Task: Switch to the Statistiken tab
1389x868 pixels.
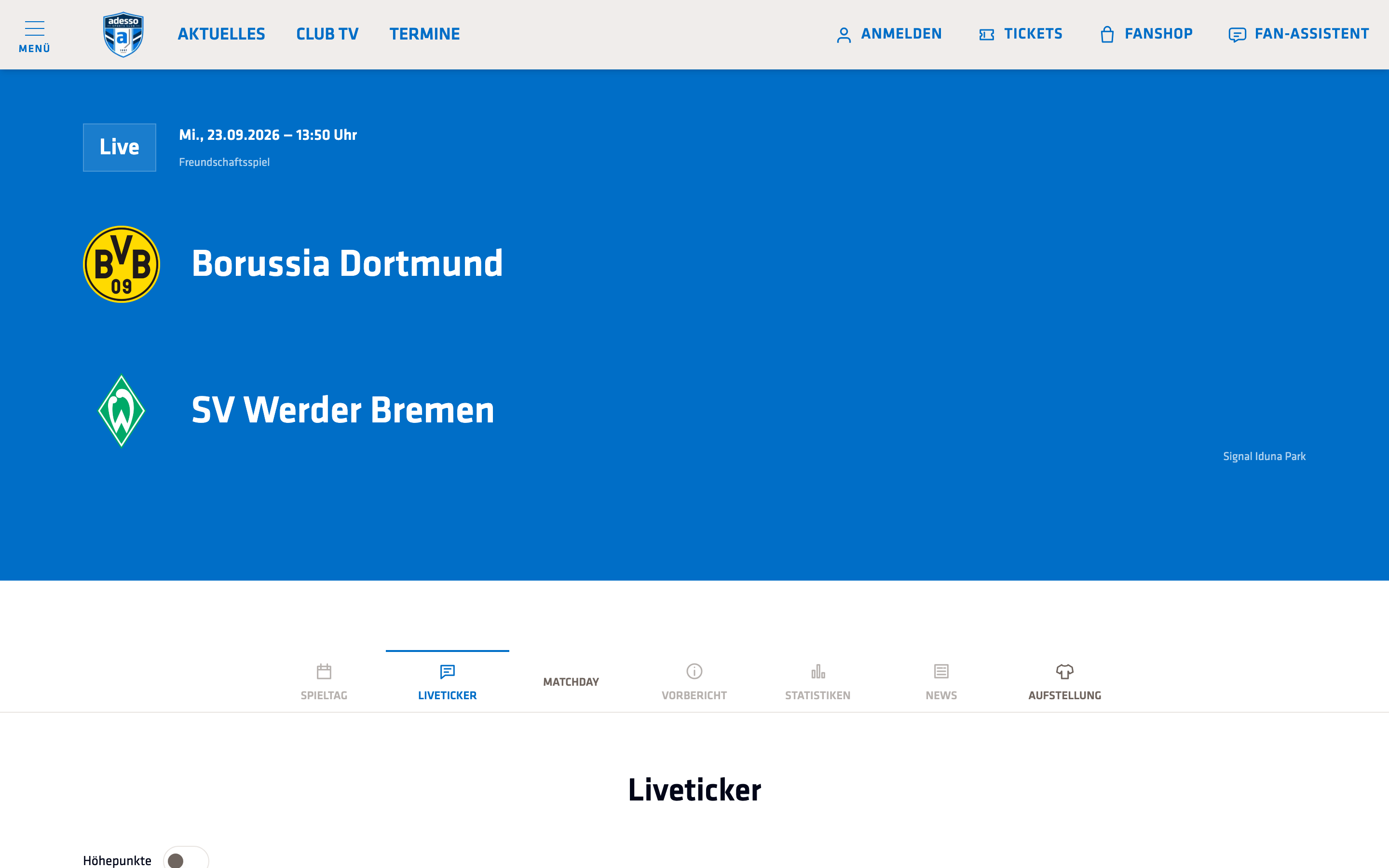Action: (818, 682)
